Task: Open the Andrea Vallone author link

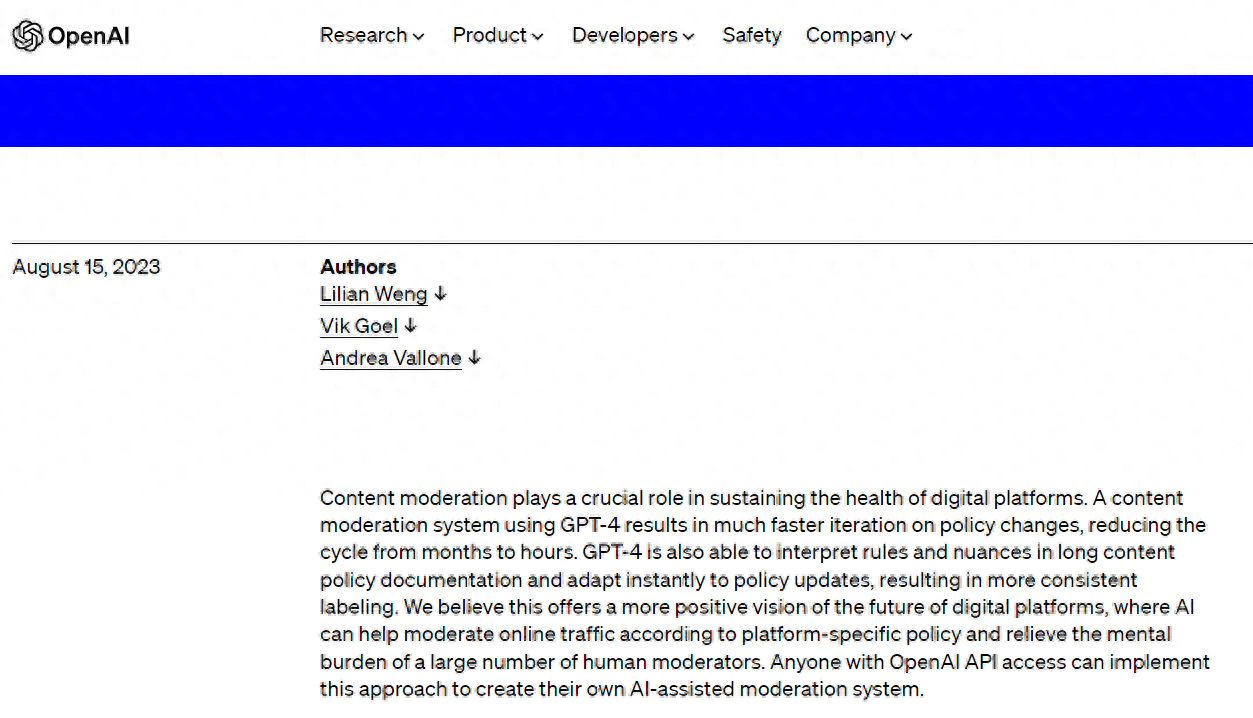Action: (x=390, y=358)
